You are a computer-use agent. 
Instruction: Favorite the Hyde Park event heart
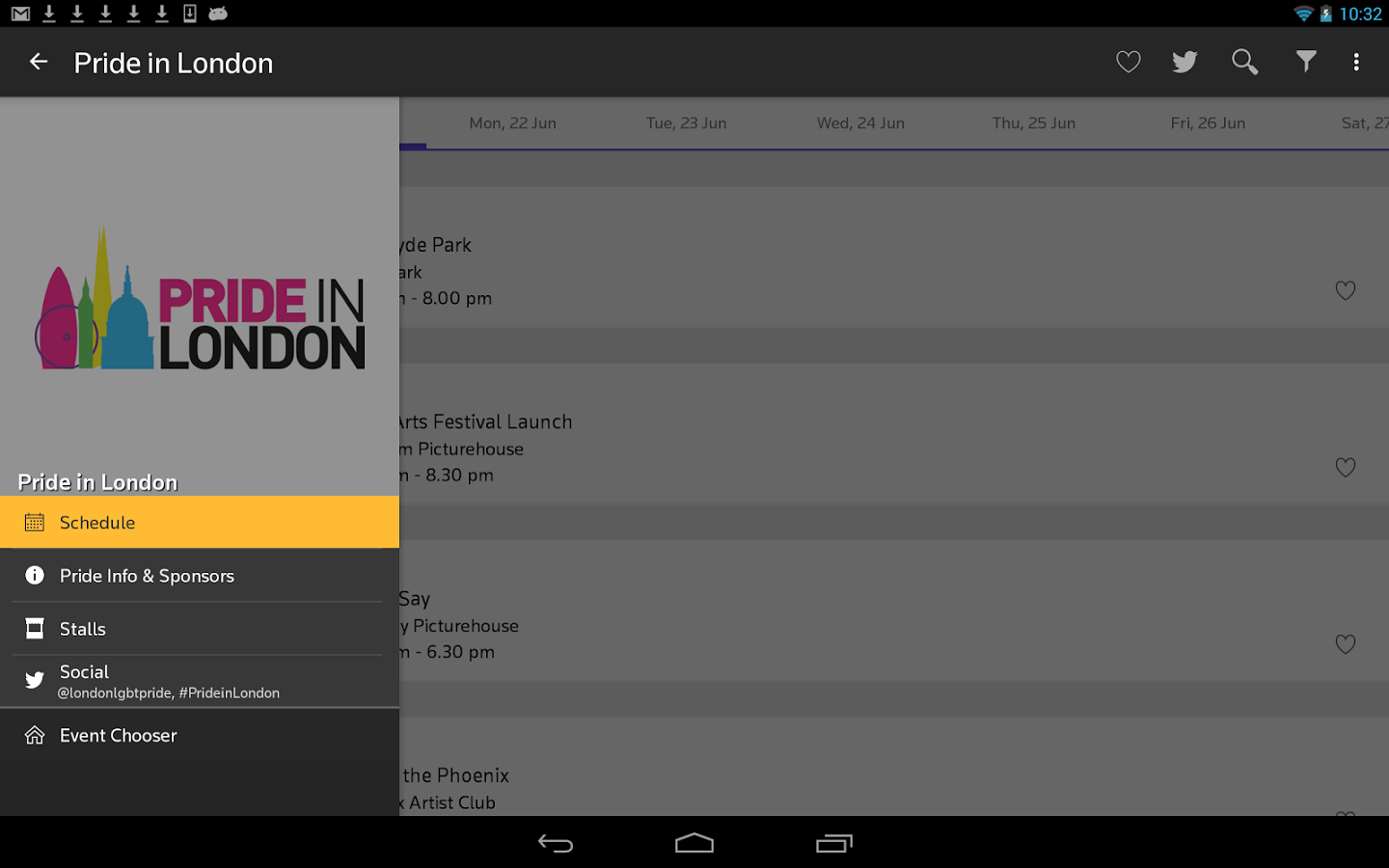click(x=1346, y=290)
